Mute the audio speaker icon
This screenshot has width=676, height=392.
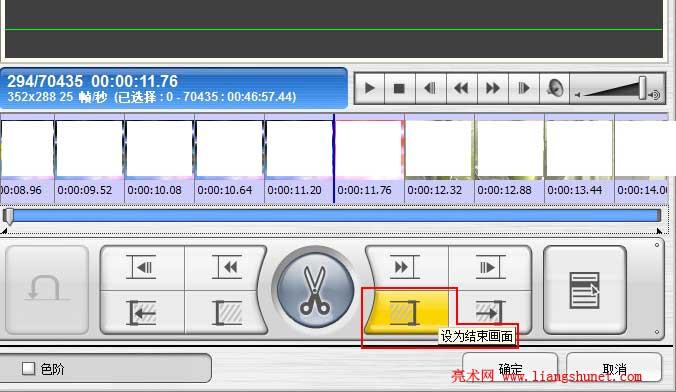[x=554, y=88]
